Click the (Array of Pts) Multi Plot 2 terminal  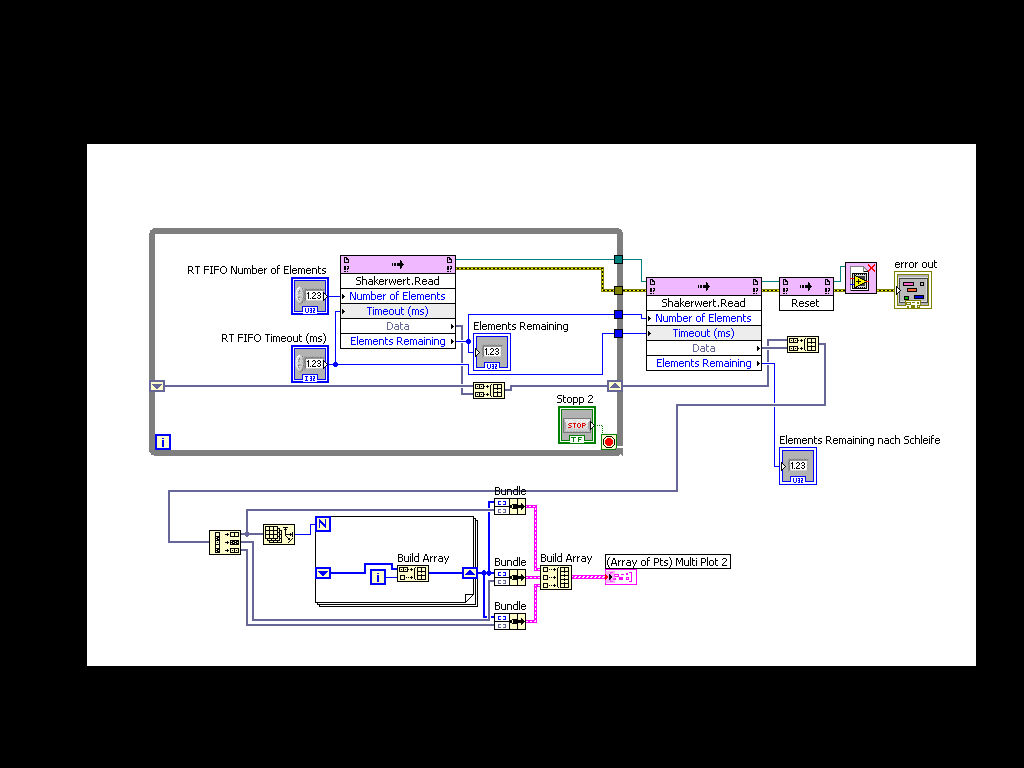coord(620,577)
